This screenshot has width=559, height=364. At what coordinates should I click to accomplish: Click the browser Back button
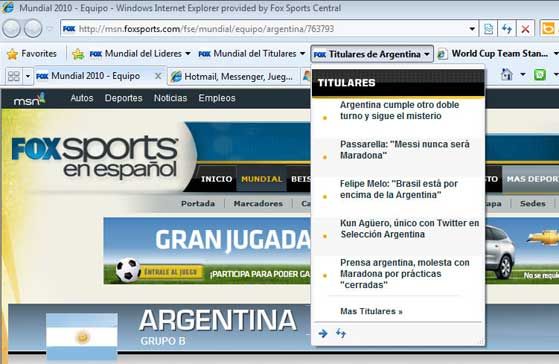[x=11, y=29]
